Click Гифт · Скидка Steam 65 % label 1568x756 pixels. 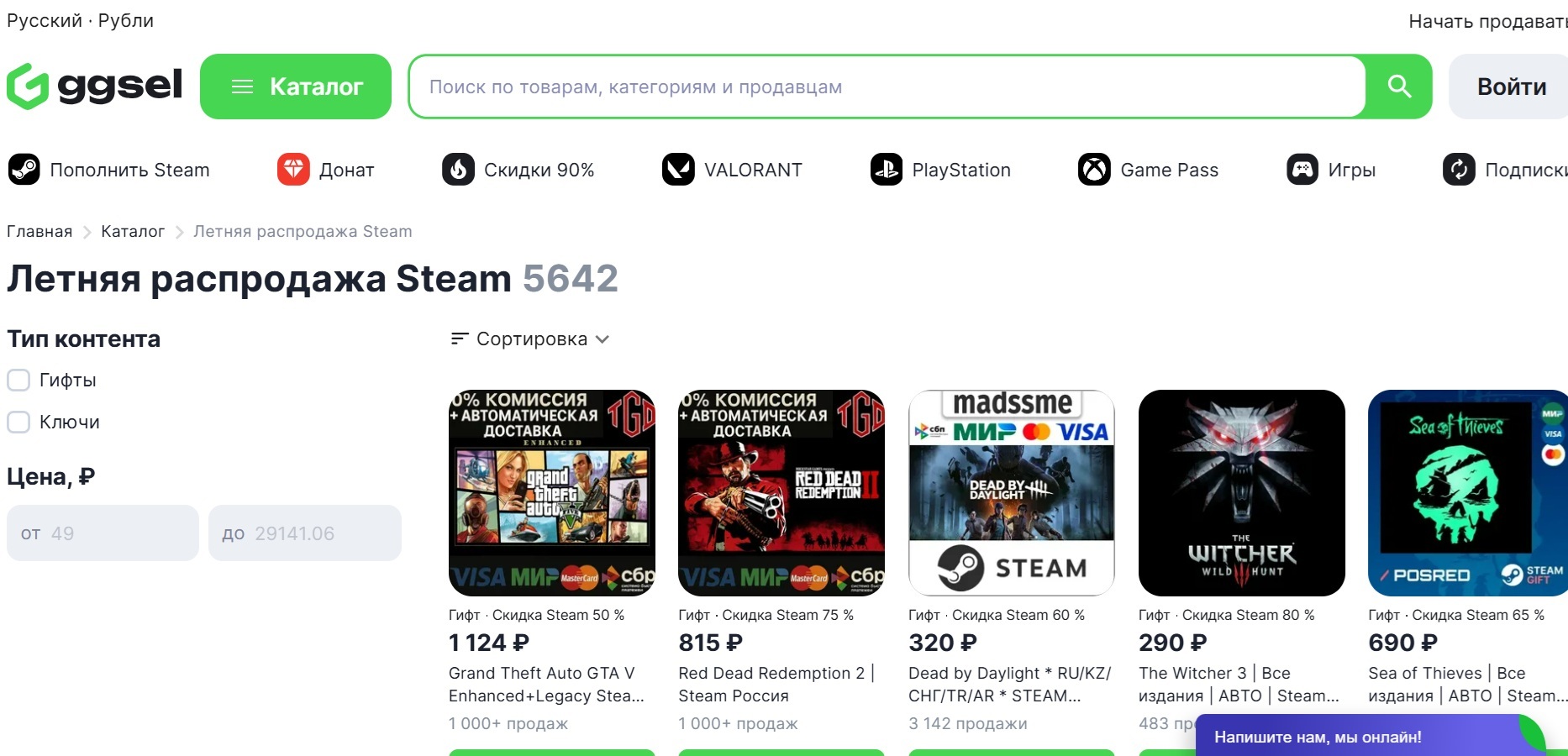pyautogui.click(x=1456, y=615)
